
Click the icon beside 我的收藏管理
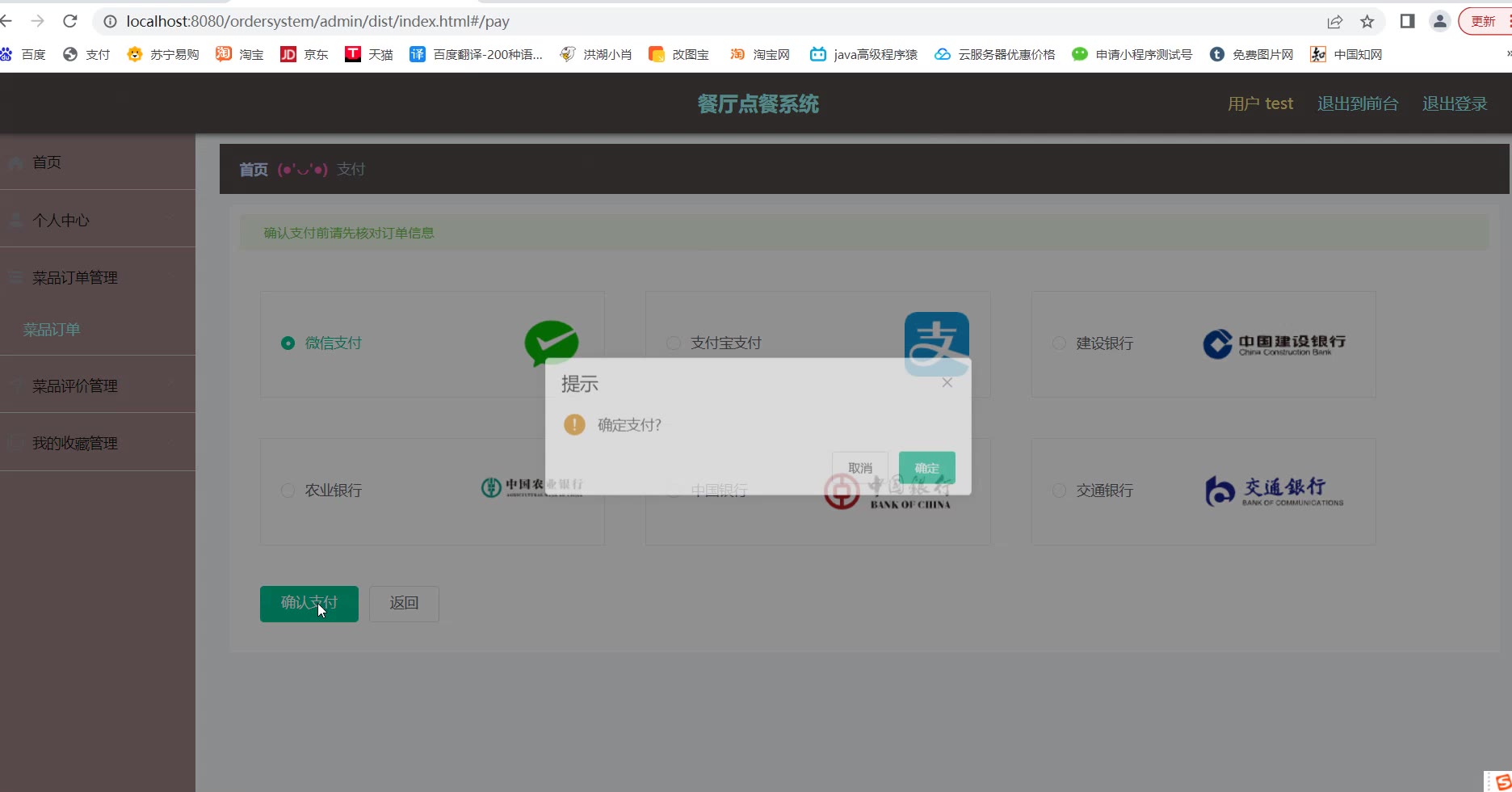pos(15,443)
